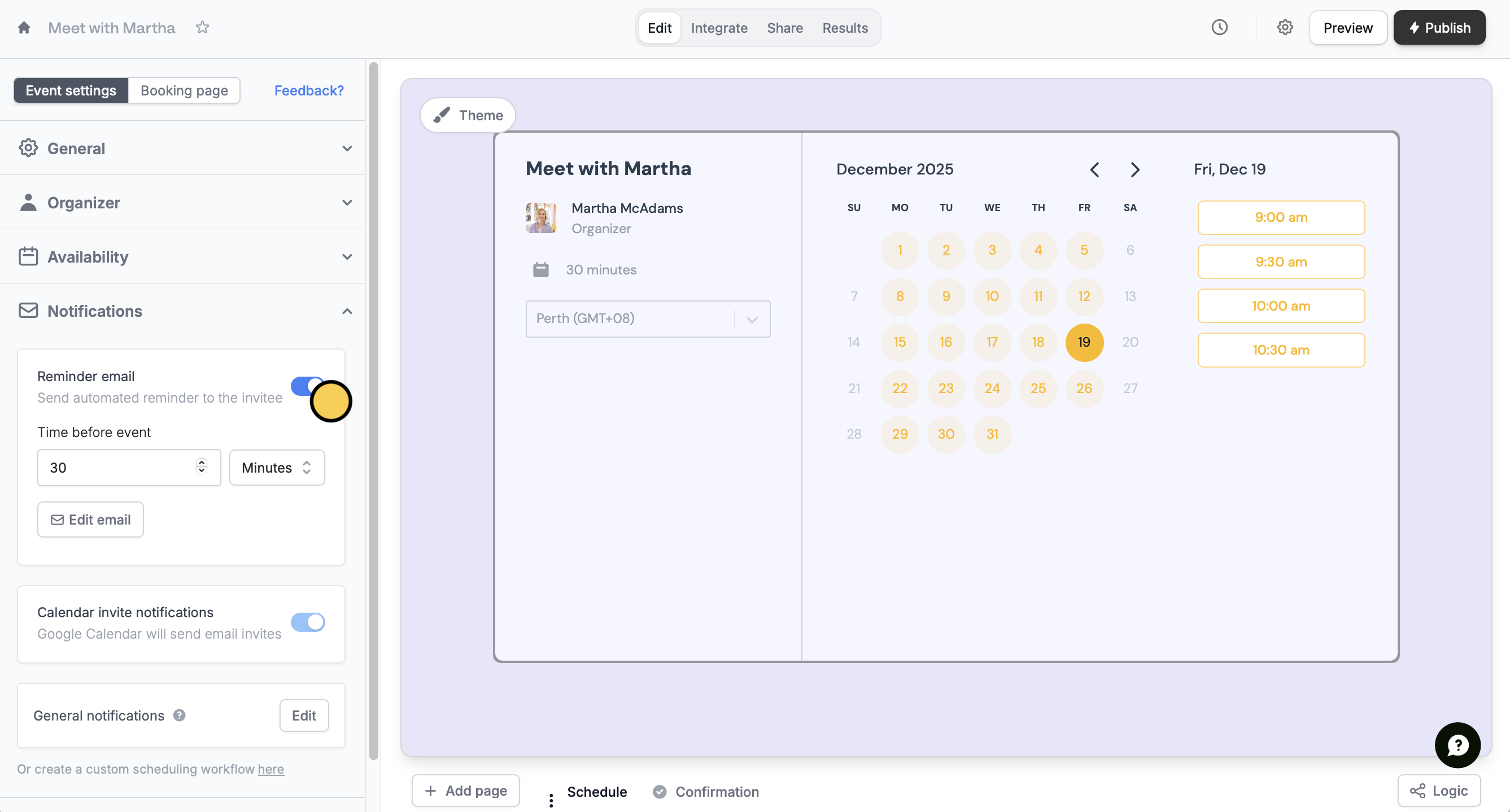Click the Publish button
The height and width of the screenshot is (812, 1510).
(x=1439, y=28)
